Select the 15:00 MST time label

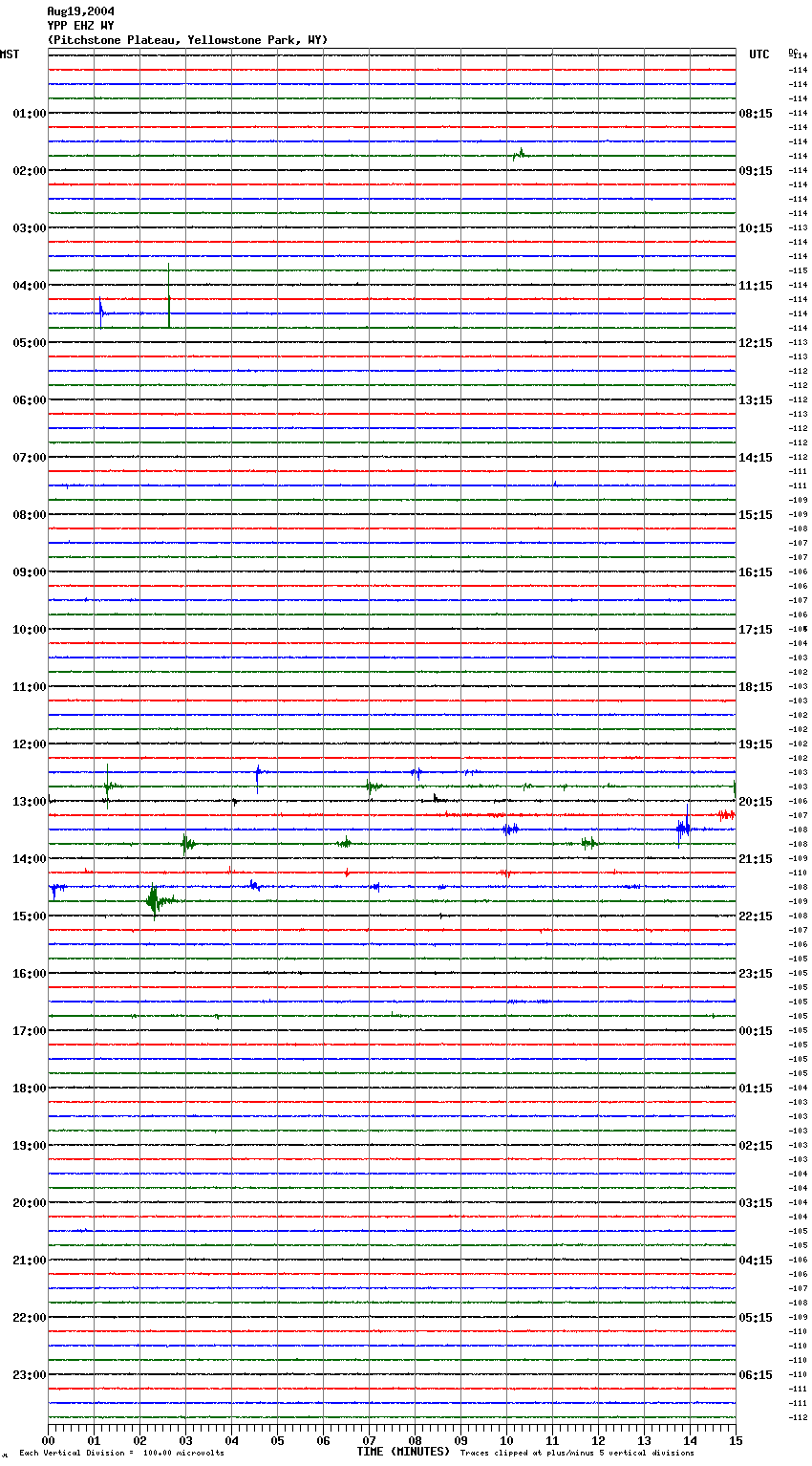(x=29, y=916)
